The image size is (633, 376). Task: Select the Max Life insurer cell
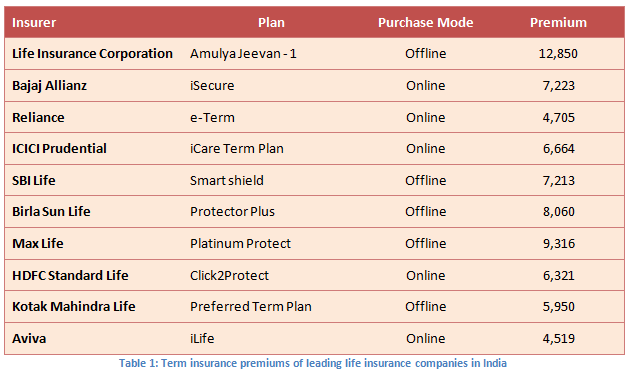tap(38, 244)
